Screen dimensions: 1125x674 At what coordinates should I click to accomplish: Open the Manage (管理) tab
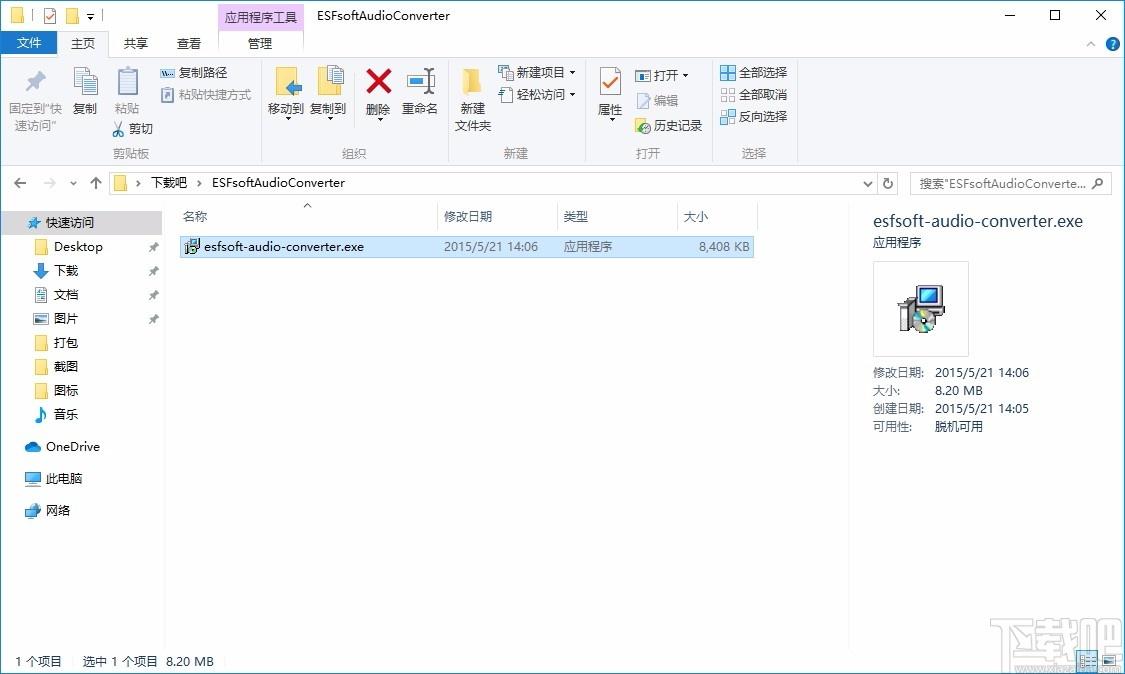[x=260, y=43]
